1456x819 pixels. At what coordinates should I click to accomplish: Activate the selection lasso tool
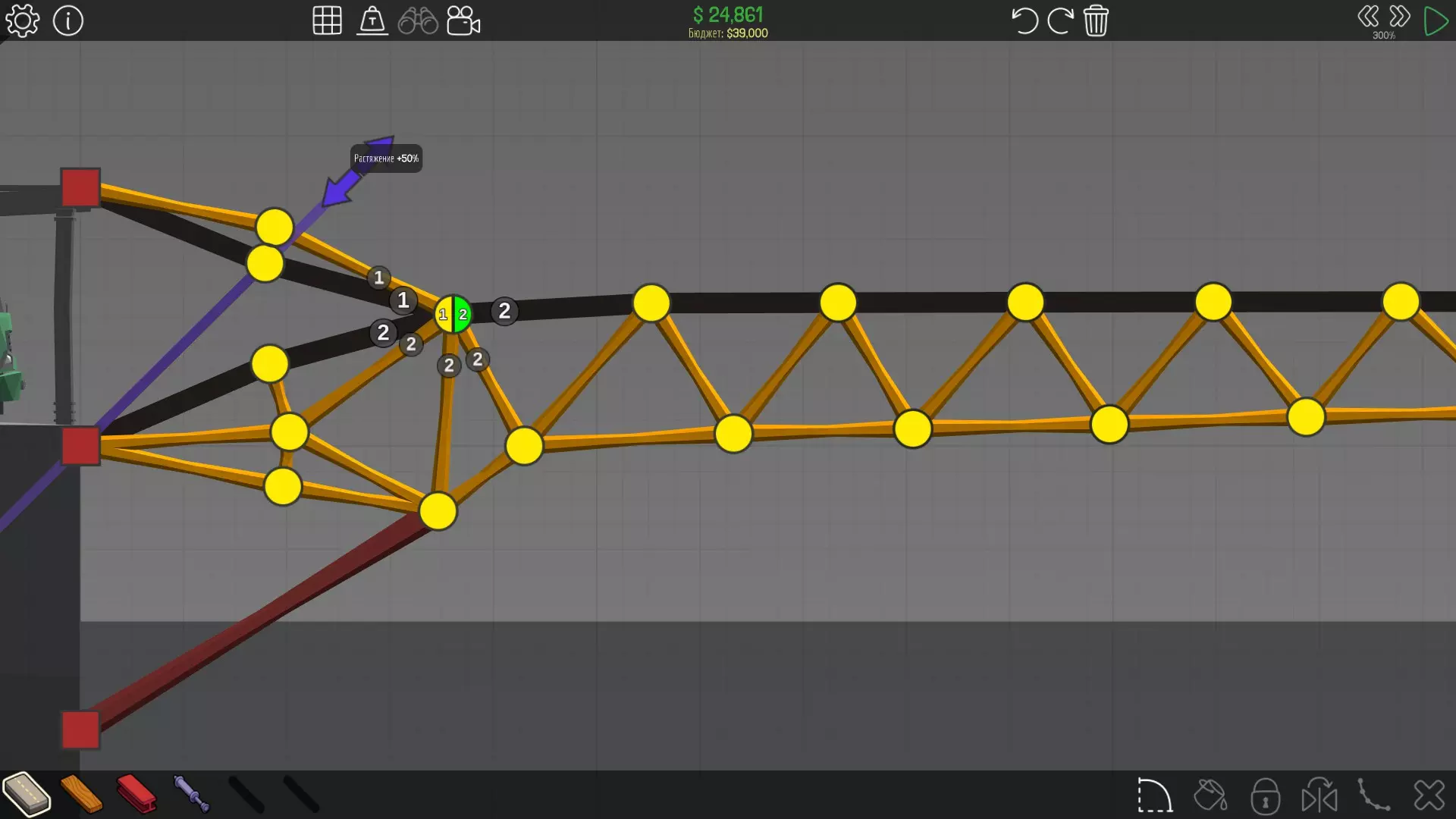click(x=1154, y=795)
